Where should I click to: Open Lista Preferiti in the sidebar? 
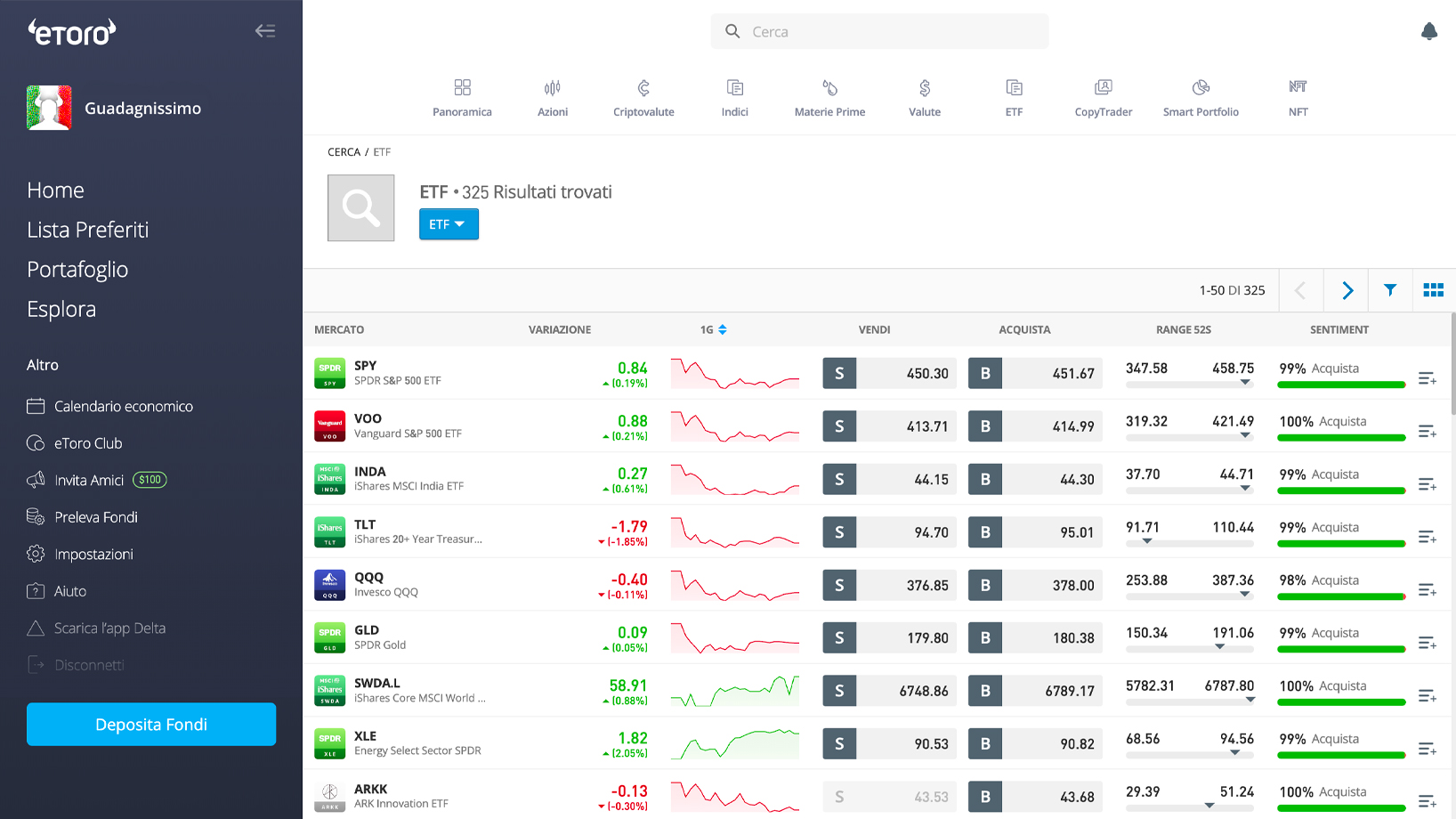point(87,230)
